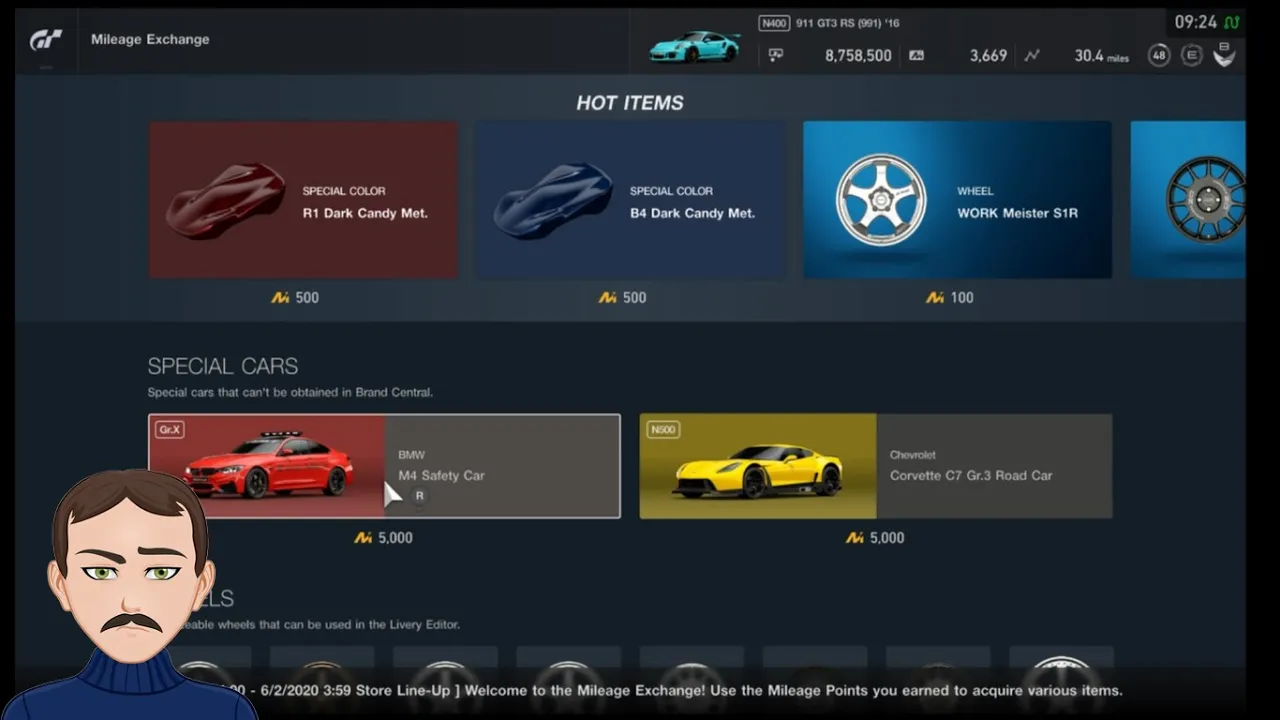Open the current 911 GT3 RS car thumbnail
Image resolution: width=1280 pixels, height=720 pixels.
click(x=695, y=46)
